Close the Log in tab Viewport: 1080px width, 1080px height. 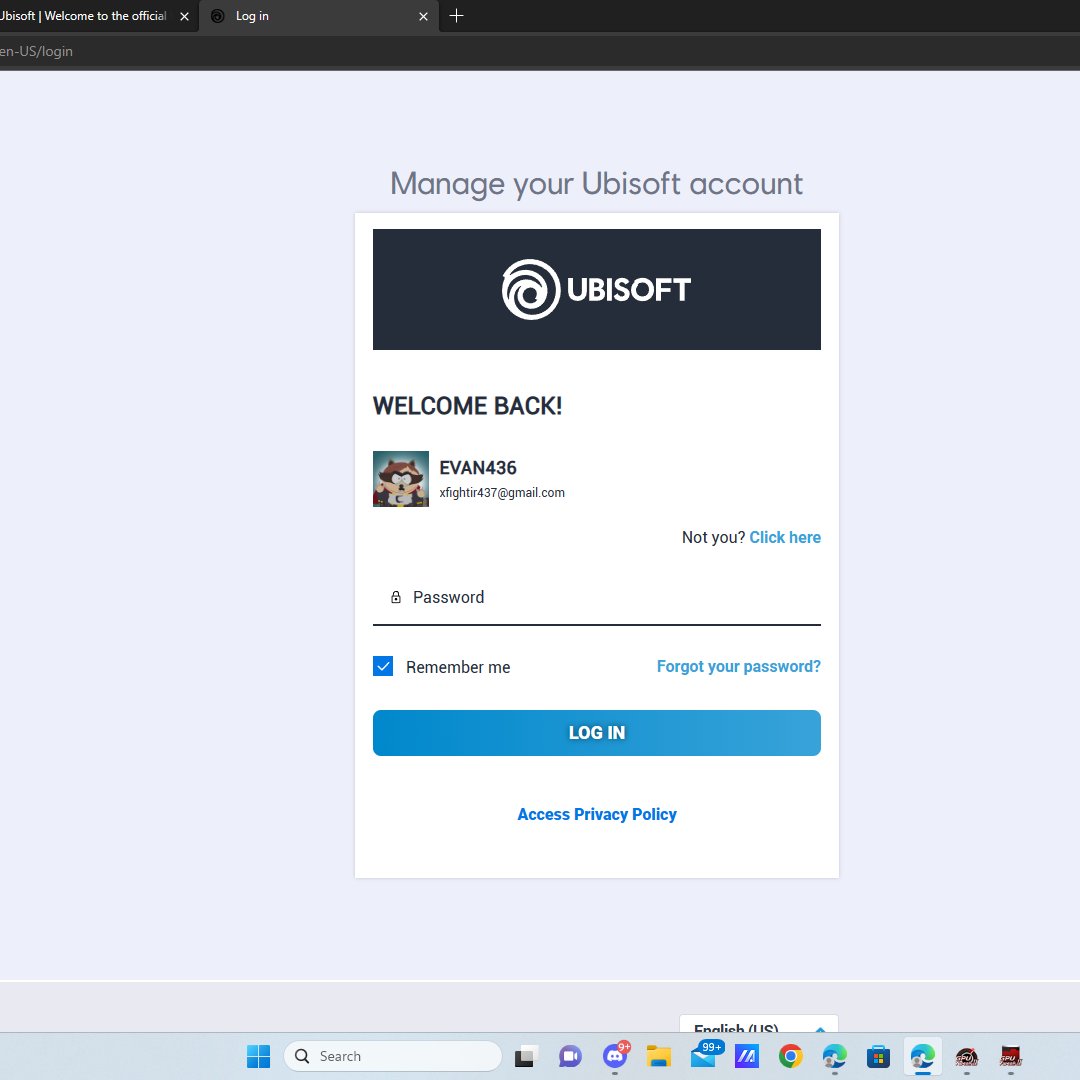[423, 16]
